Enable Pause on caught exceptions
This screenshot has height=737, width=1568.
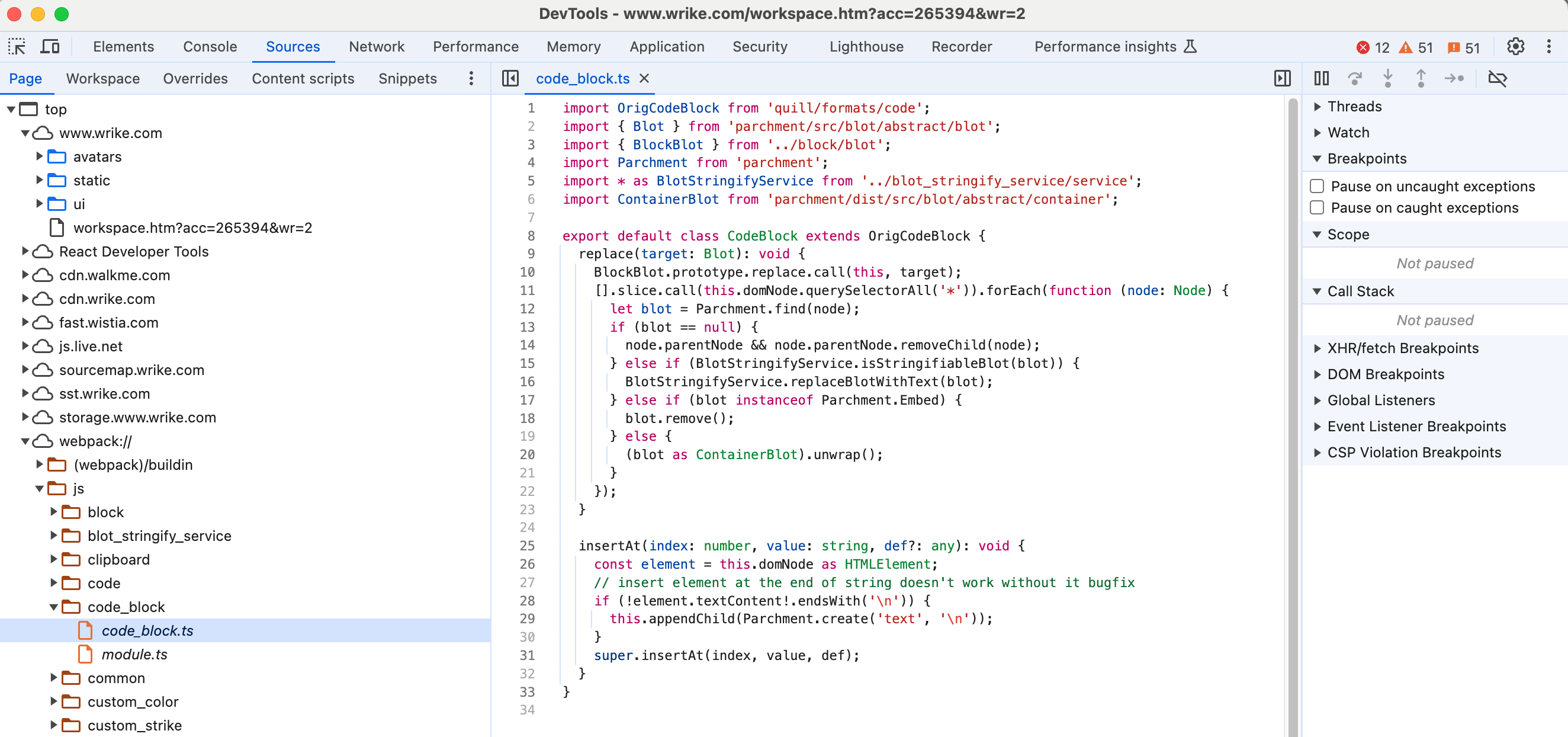(1316, 208)
